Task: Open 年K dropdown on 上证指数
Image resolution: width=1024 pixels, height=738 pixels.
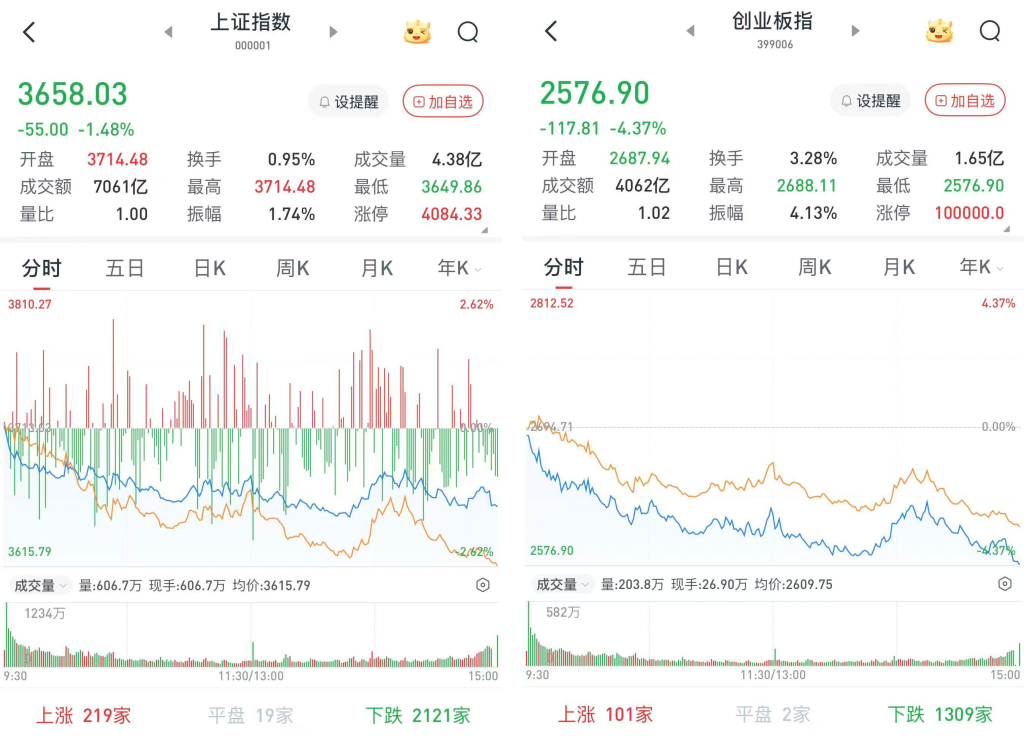Action: click(459, 268)
